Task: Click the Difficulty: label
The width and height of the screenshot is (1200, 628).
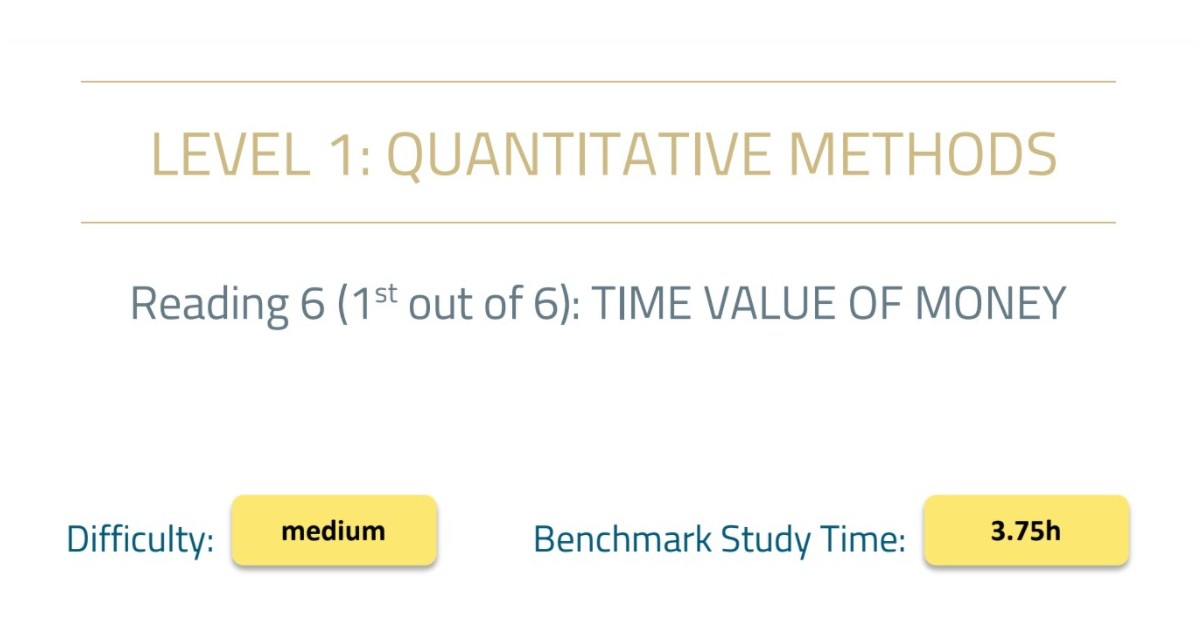Action: point(141,540)
